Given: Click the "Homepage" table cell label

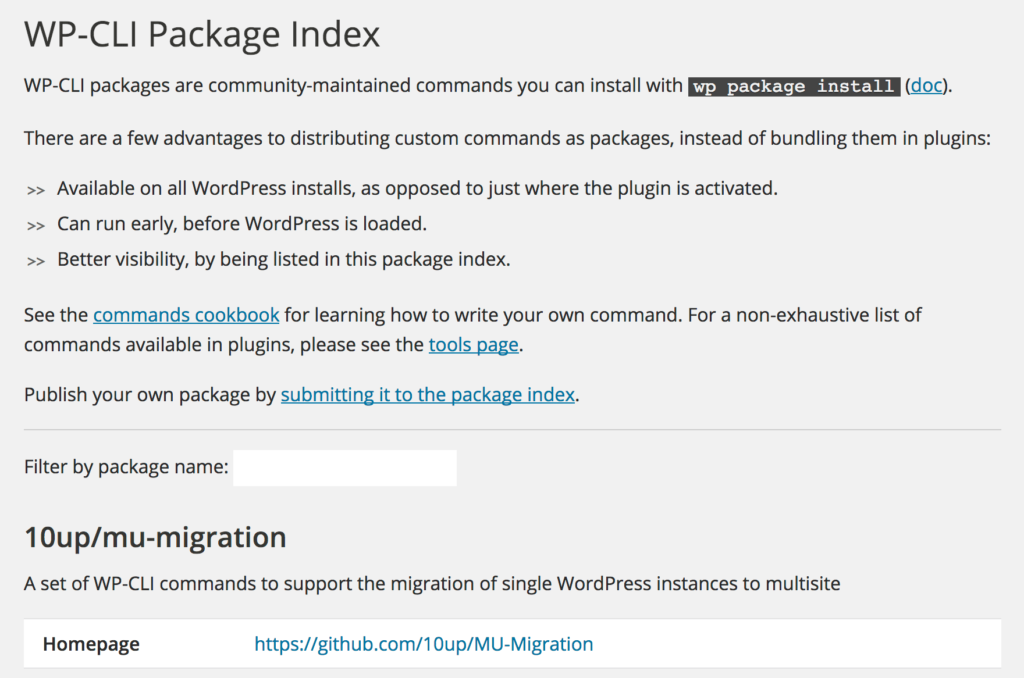Looking at the screenshot, I should 91,644.
